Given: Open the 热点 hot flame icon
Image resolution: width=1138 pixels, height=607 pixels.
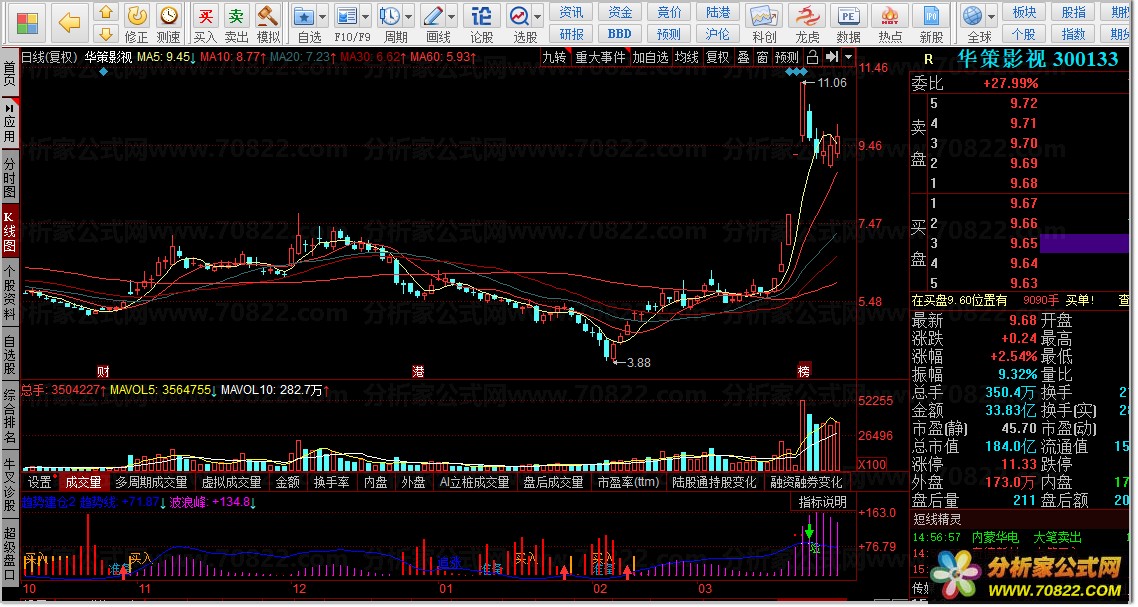Looking at the screenshot, I should [891, 16].
